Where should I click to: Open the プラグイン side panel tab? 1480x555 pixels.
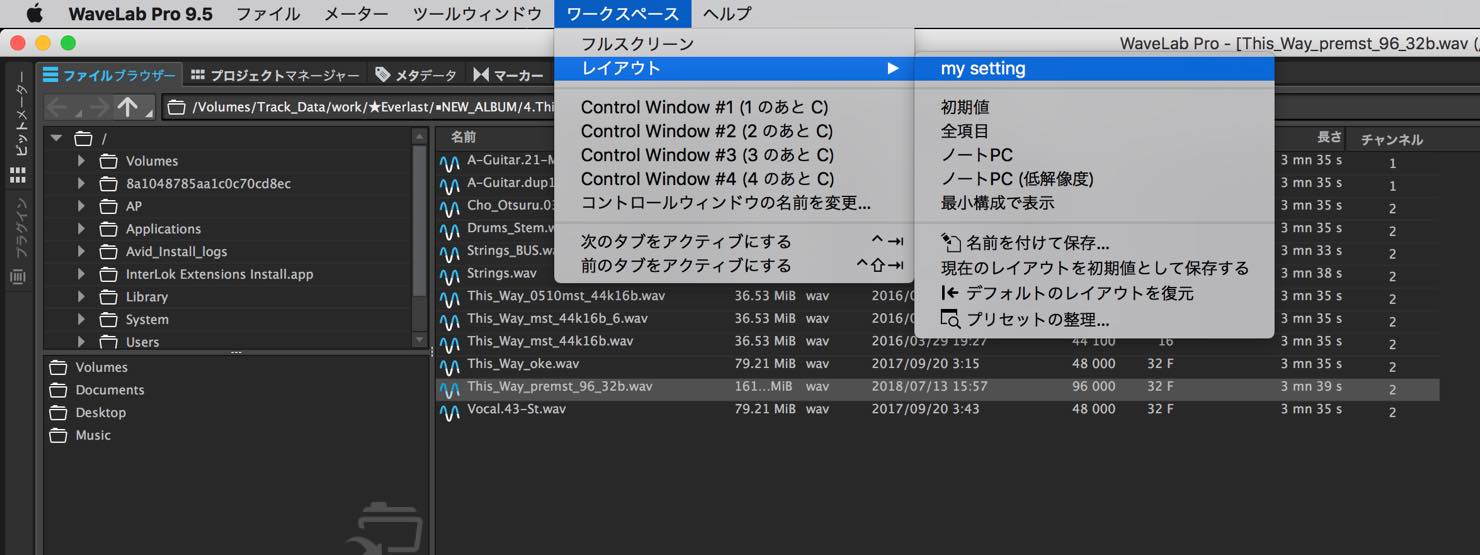point(19,230)
